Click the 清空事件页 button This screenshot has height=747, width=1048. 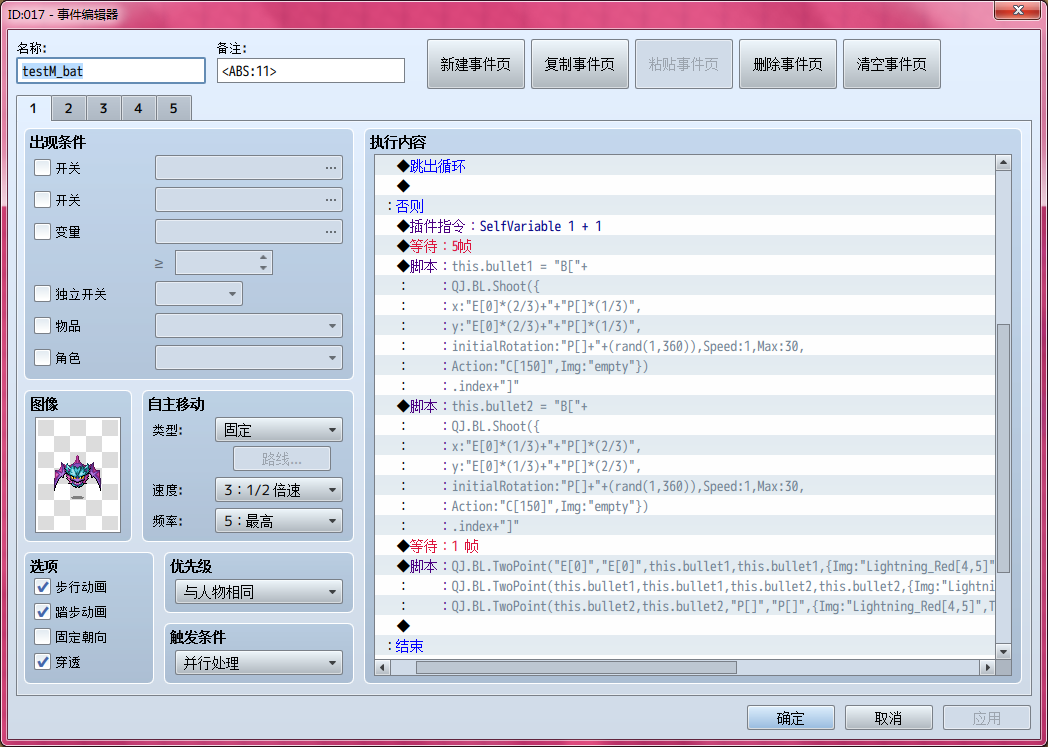tap(892, 64)
